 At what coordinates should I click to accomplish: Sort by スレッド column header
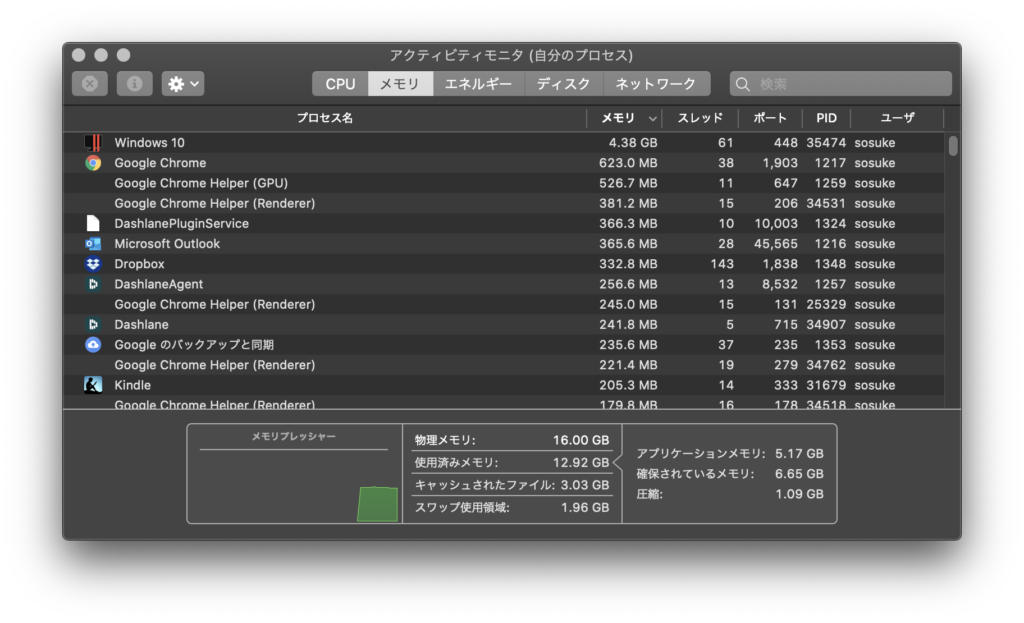[700, 118]
